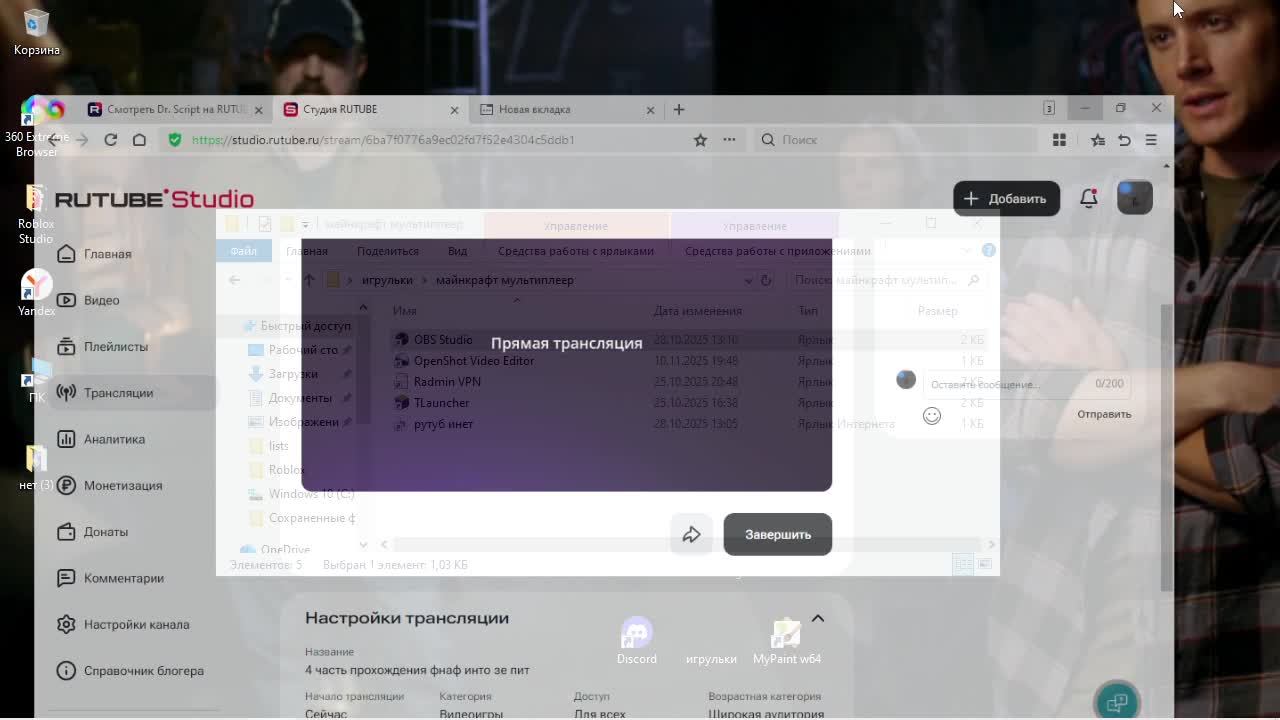Select the Radmin VPN file row
The width and height of the screenshot is (1280, 720).
pyautogui.click(x=690, y=382)
